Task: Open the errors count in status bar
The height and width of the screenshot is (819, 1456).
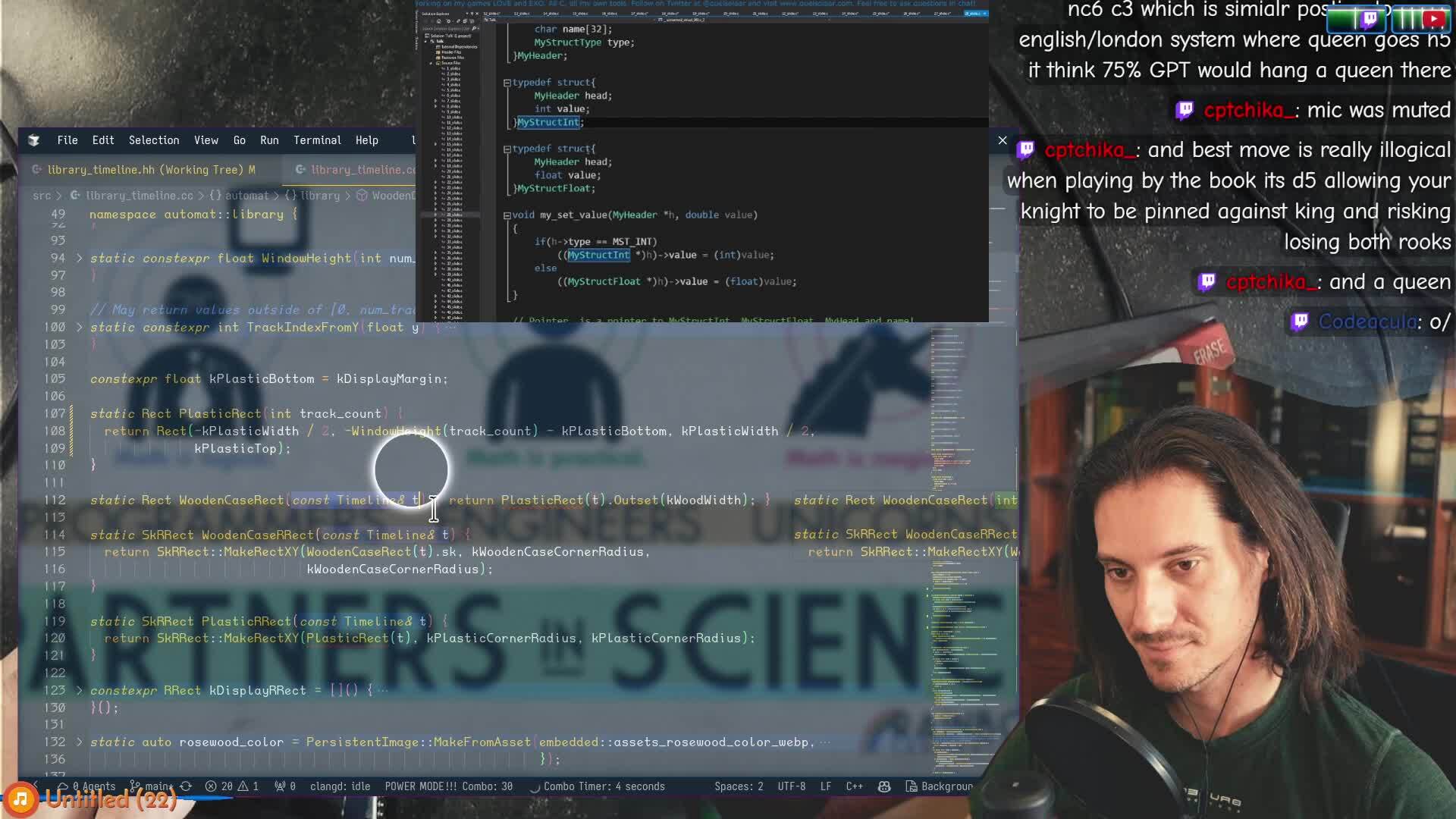Action: point(219,786)
